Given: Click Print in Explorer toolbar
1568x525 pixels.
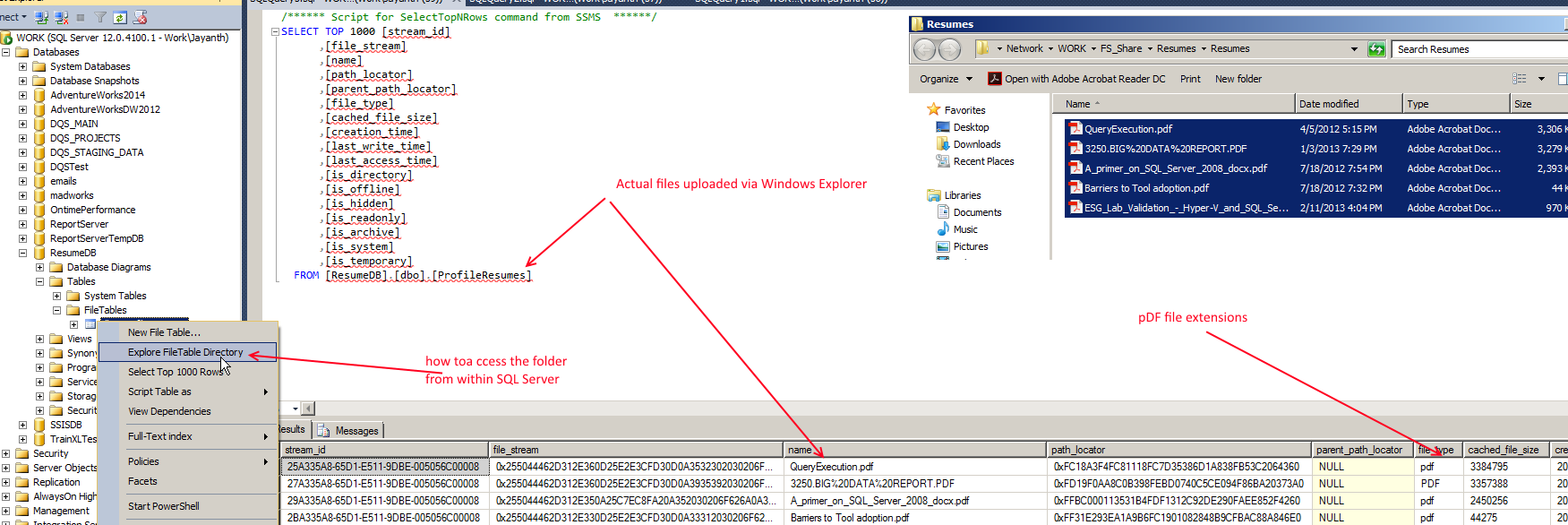Looking at the screenshot, I should (x=1190, y=79).
